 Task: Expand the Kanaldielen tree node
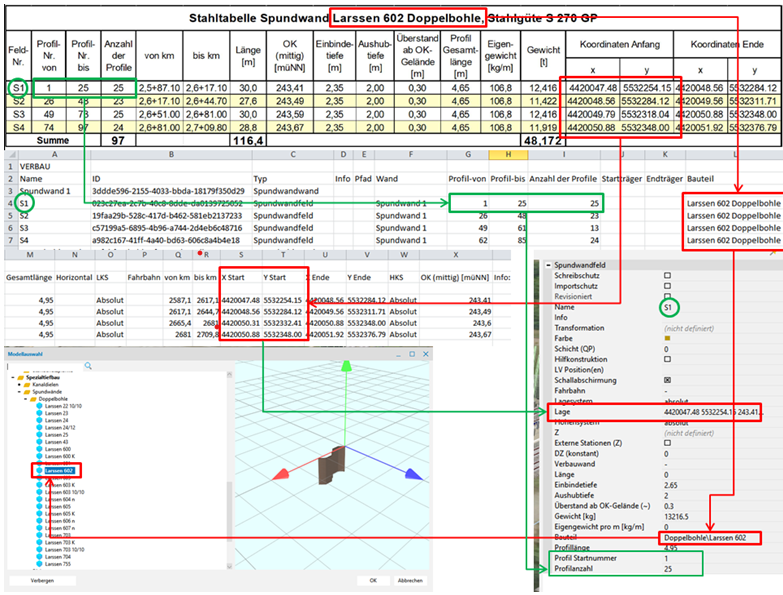tap(19, 385)
